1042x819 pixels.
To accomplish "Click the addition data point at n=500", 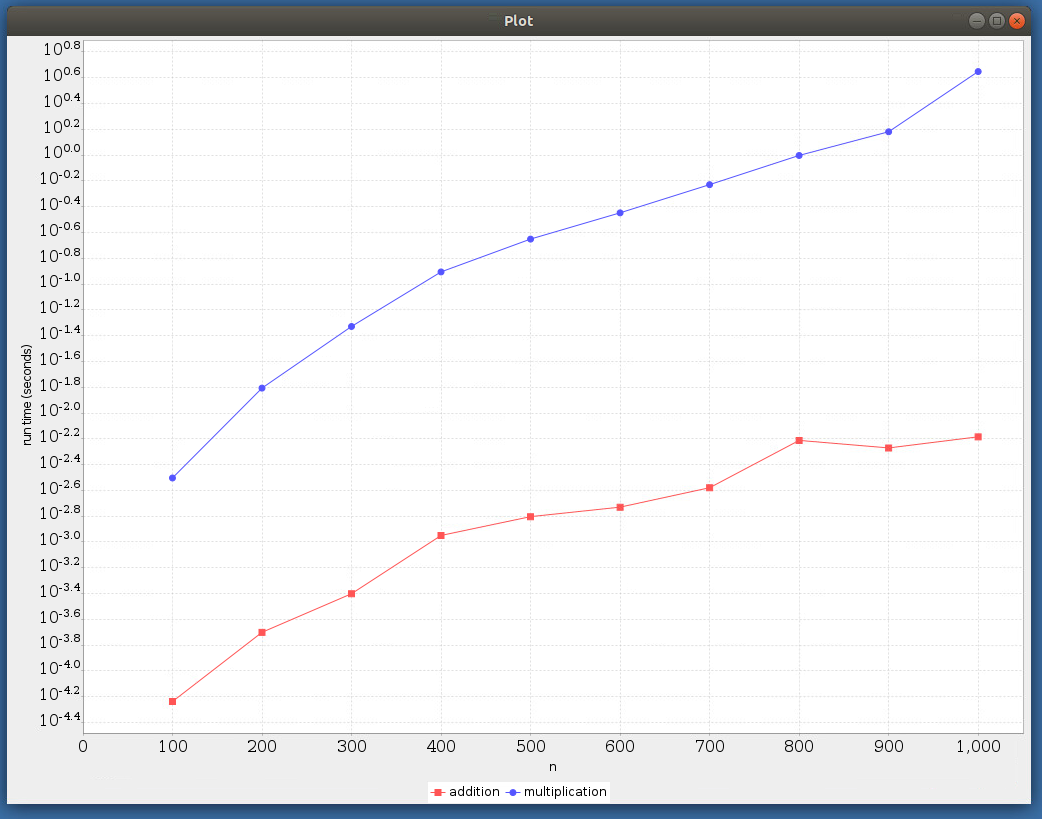I will (x=531, y=517).
